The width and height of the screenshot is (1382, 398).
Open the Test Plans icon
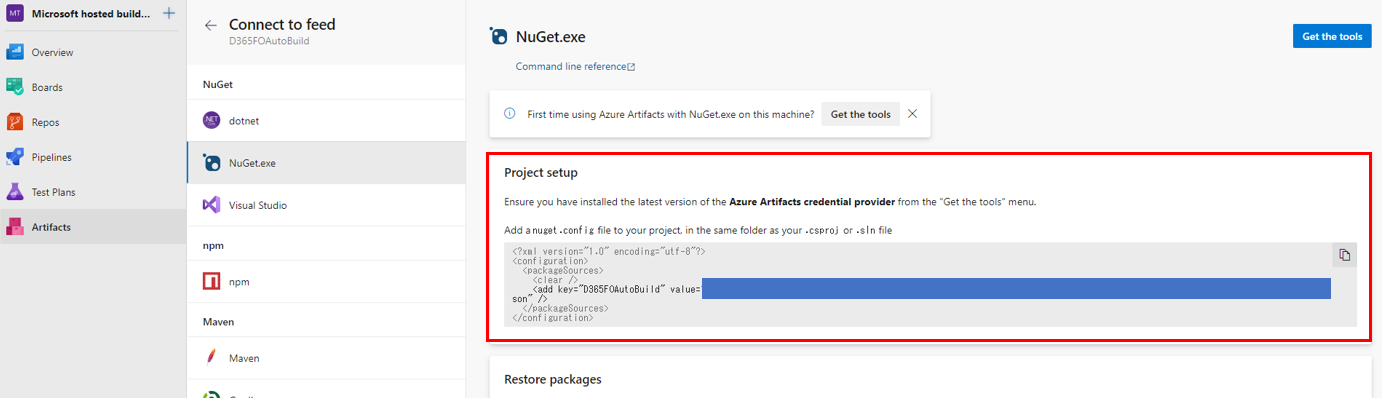click(15, 192)
